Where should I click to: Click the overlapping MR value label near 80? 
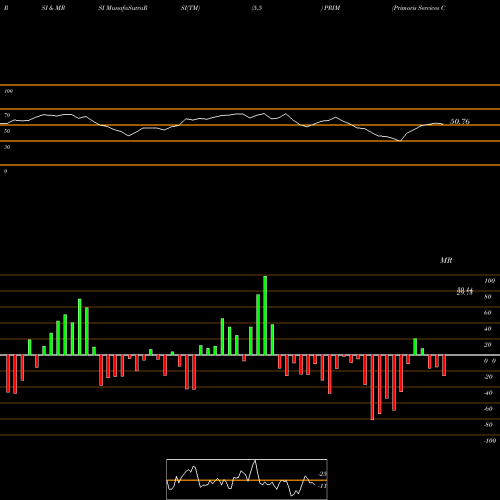(x=465, y=292)
